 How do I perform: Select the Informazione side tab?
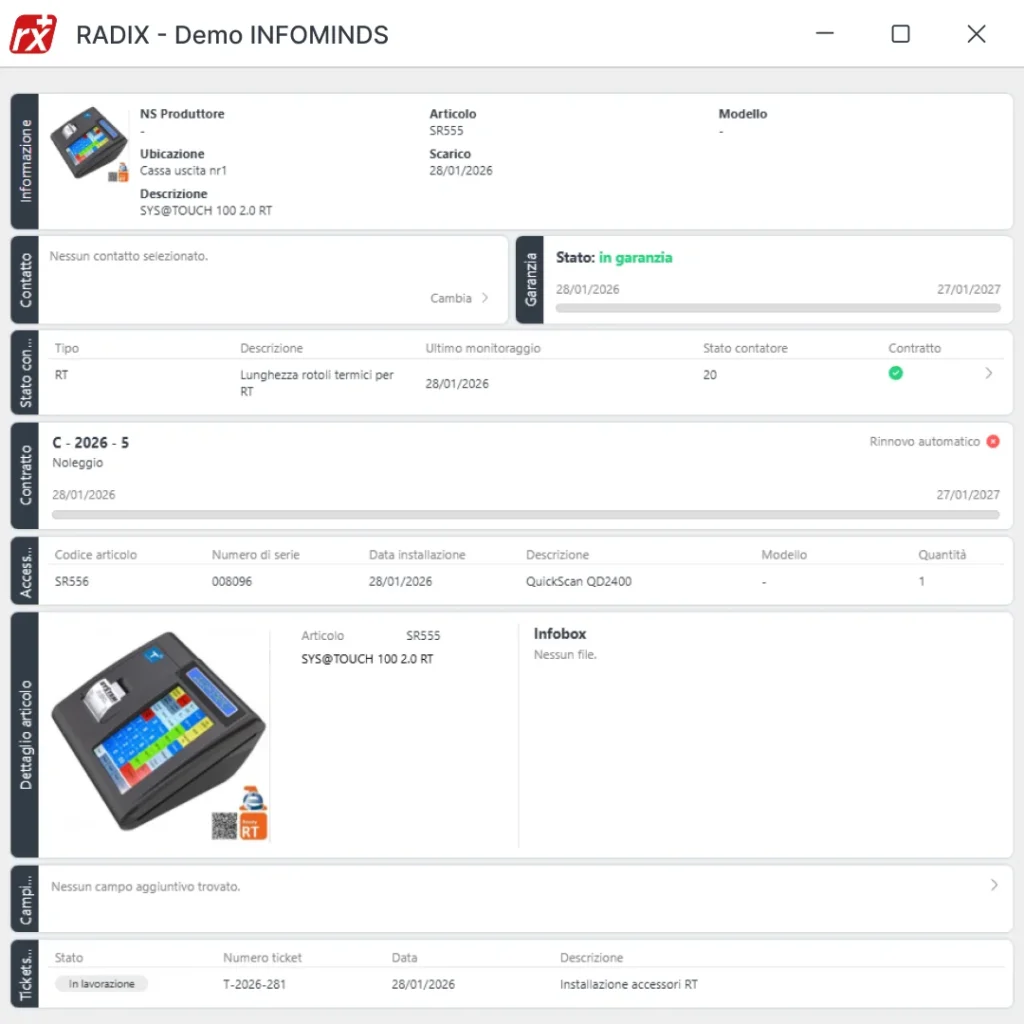coord(25,161)
